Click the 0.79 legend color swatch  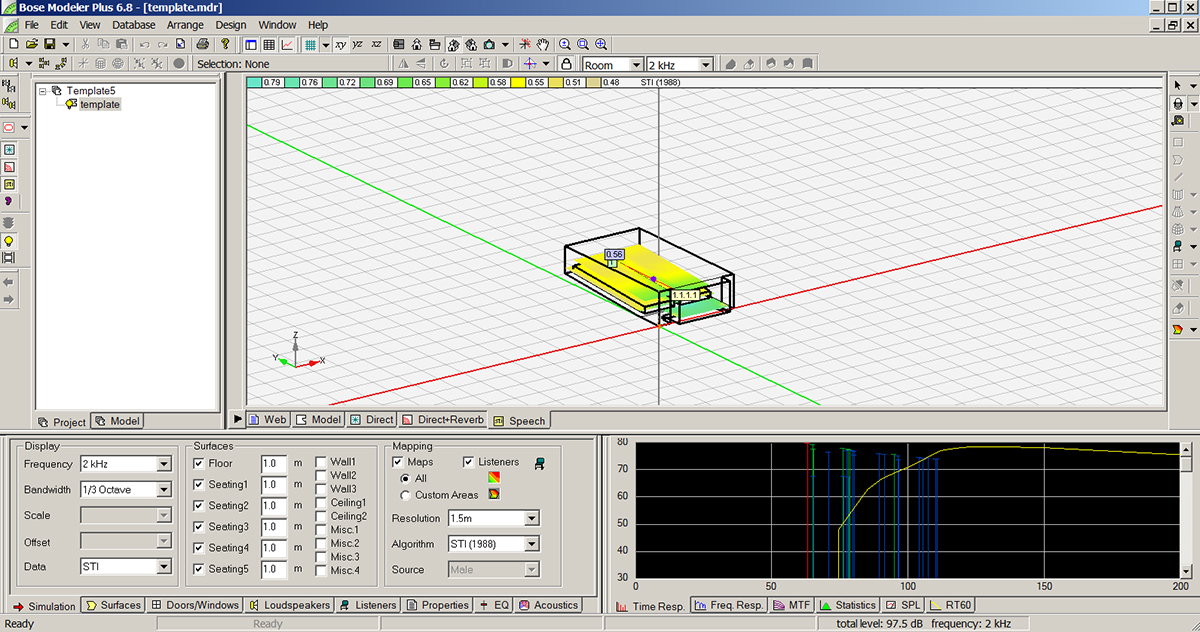tap(254, 82)
